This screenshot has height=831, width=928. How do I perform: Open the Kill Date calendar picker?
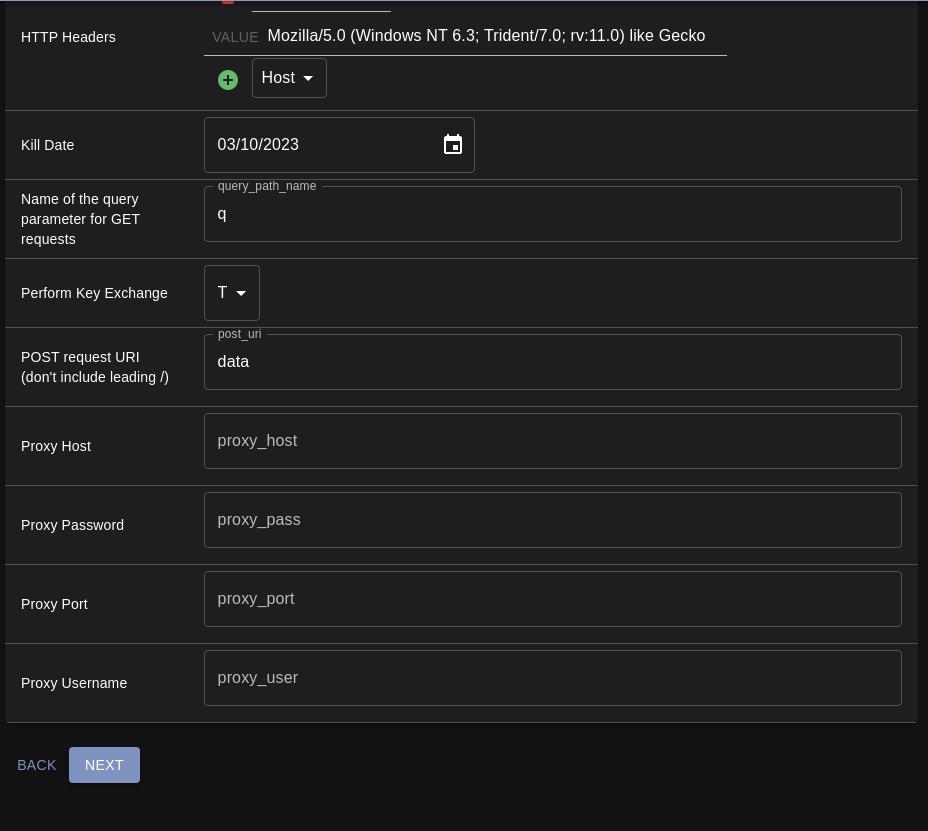click(453, 144)
